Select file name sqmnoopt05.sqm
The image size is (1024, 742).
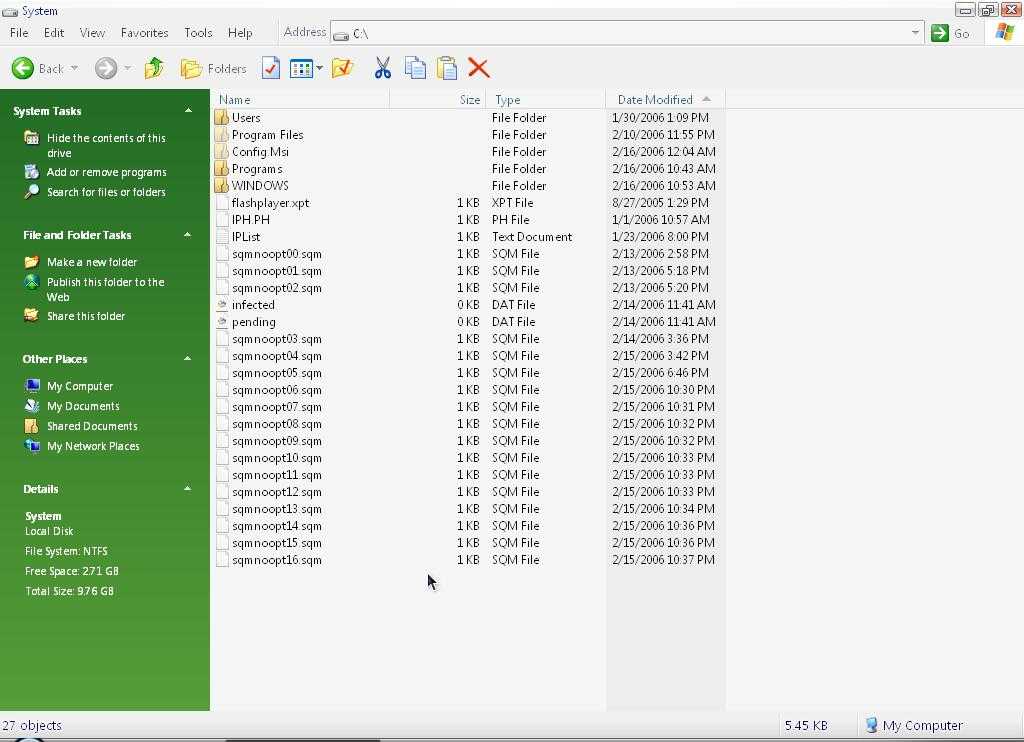(x=276, y=373)
